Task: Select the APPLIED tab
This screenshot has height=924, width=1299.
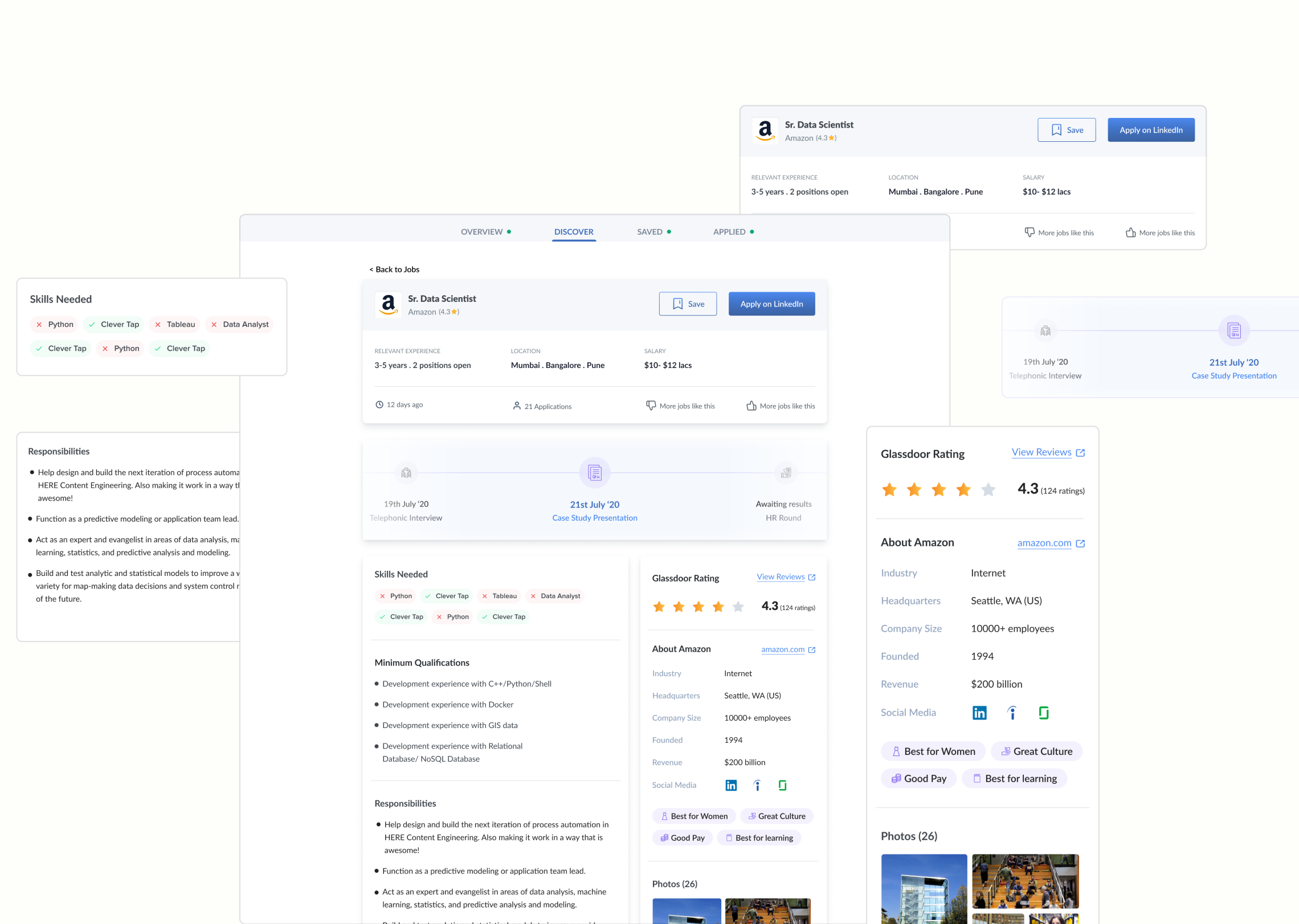Action: click(x=729, y=232)
